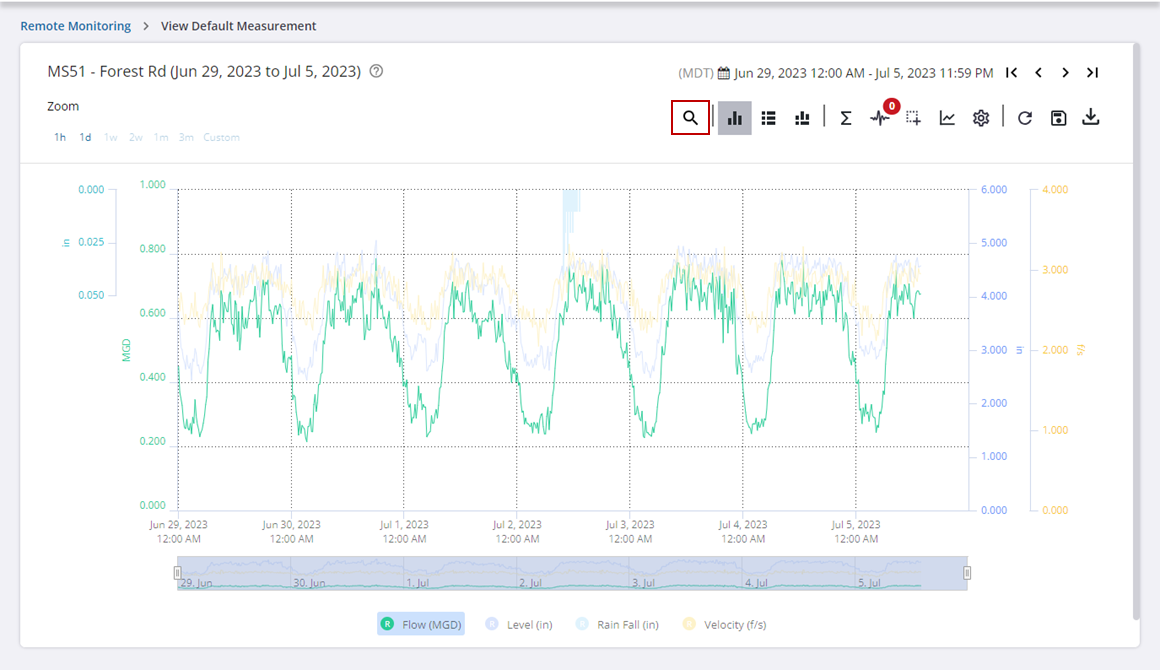Screen dimensions: 1160x670
Task: Set zoom to 1d
Action: click(85, 138)
